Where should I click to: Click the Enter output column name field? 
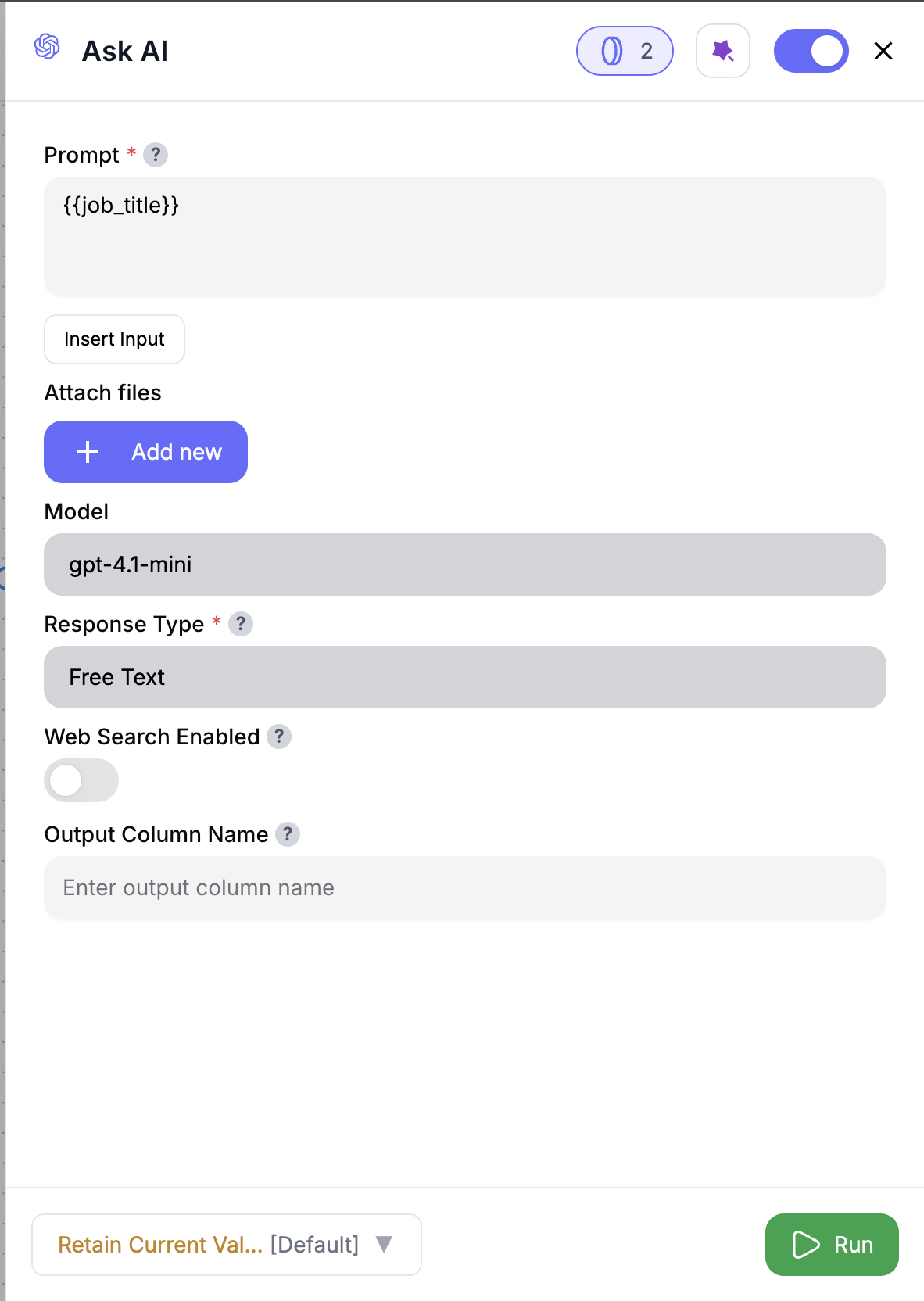click(464, 887)
